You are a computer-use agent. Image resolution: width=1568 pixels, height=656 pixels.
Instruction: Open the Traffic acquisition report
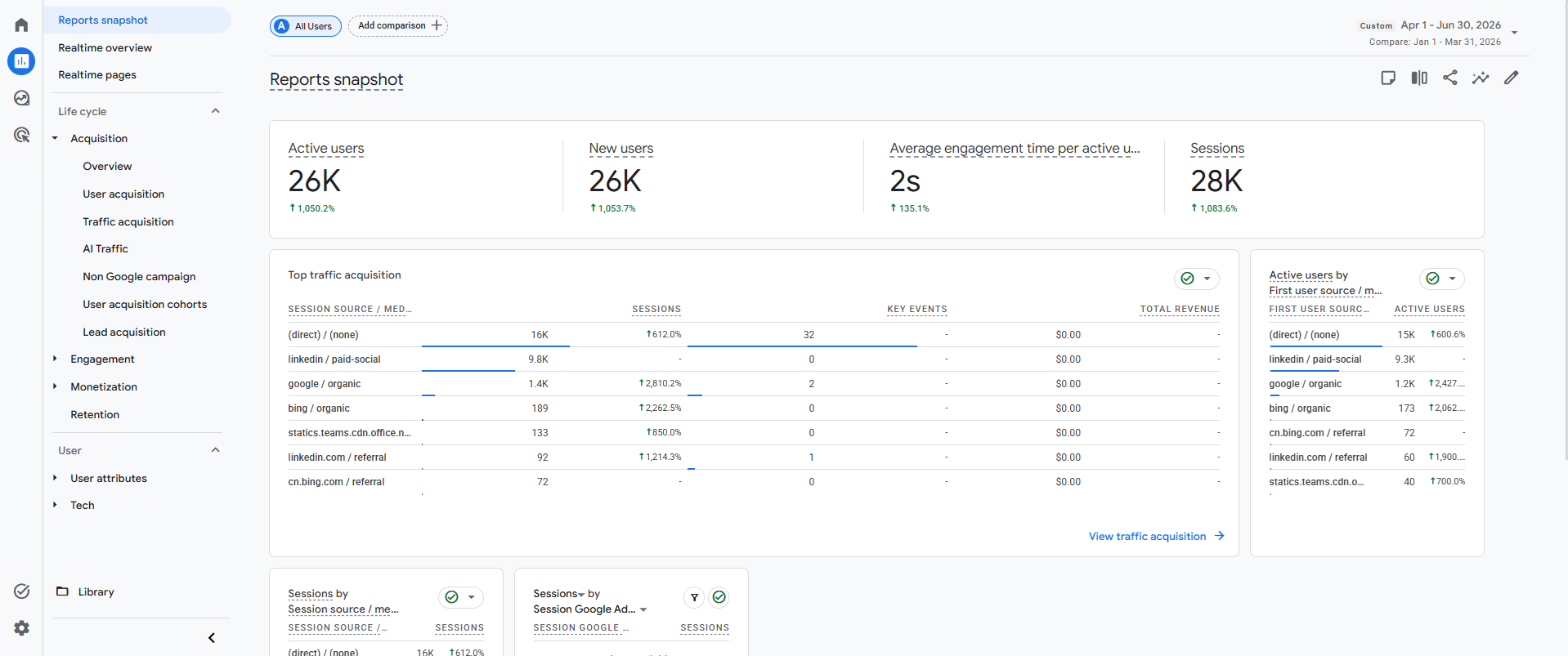(128, 221)
